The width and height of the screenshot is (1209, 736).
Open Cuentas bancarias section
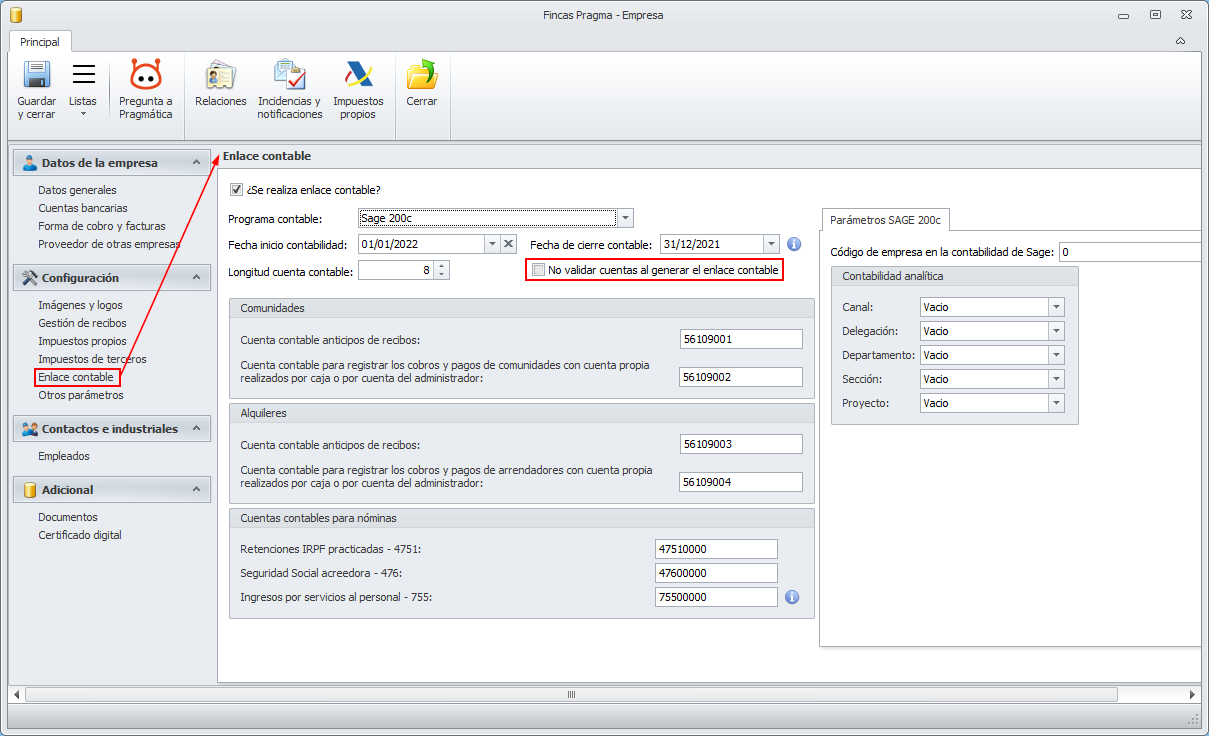[x=83, y=208]
